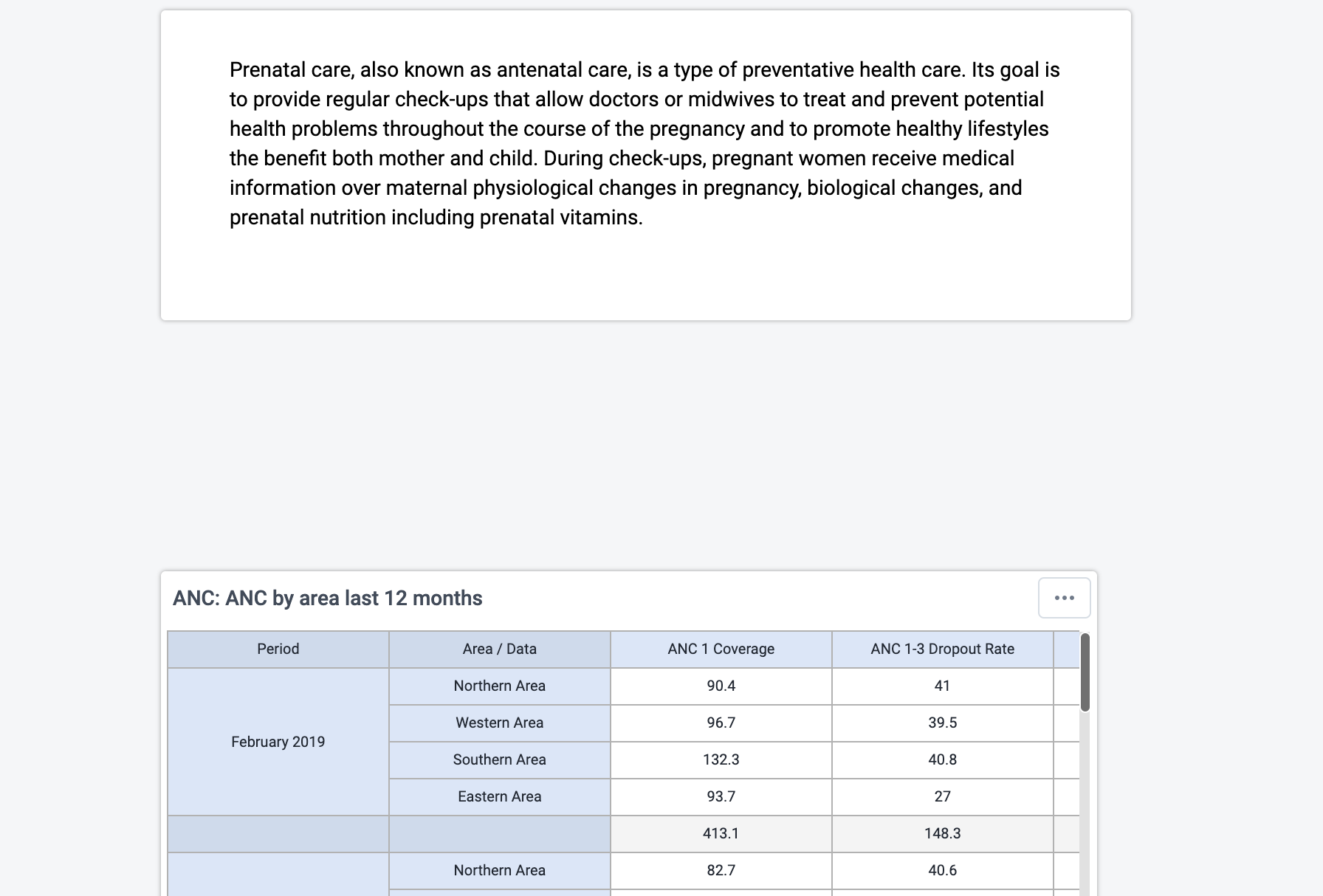This screenshot has width=1323, height=896.
Task: Select the February 2019 period cell
Action: [x=278, y=742]
